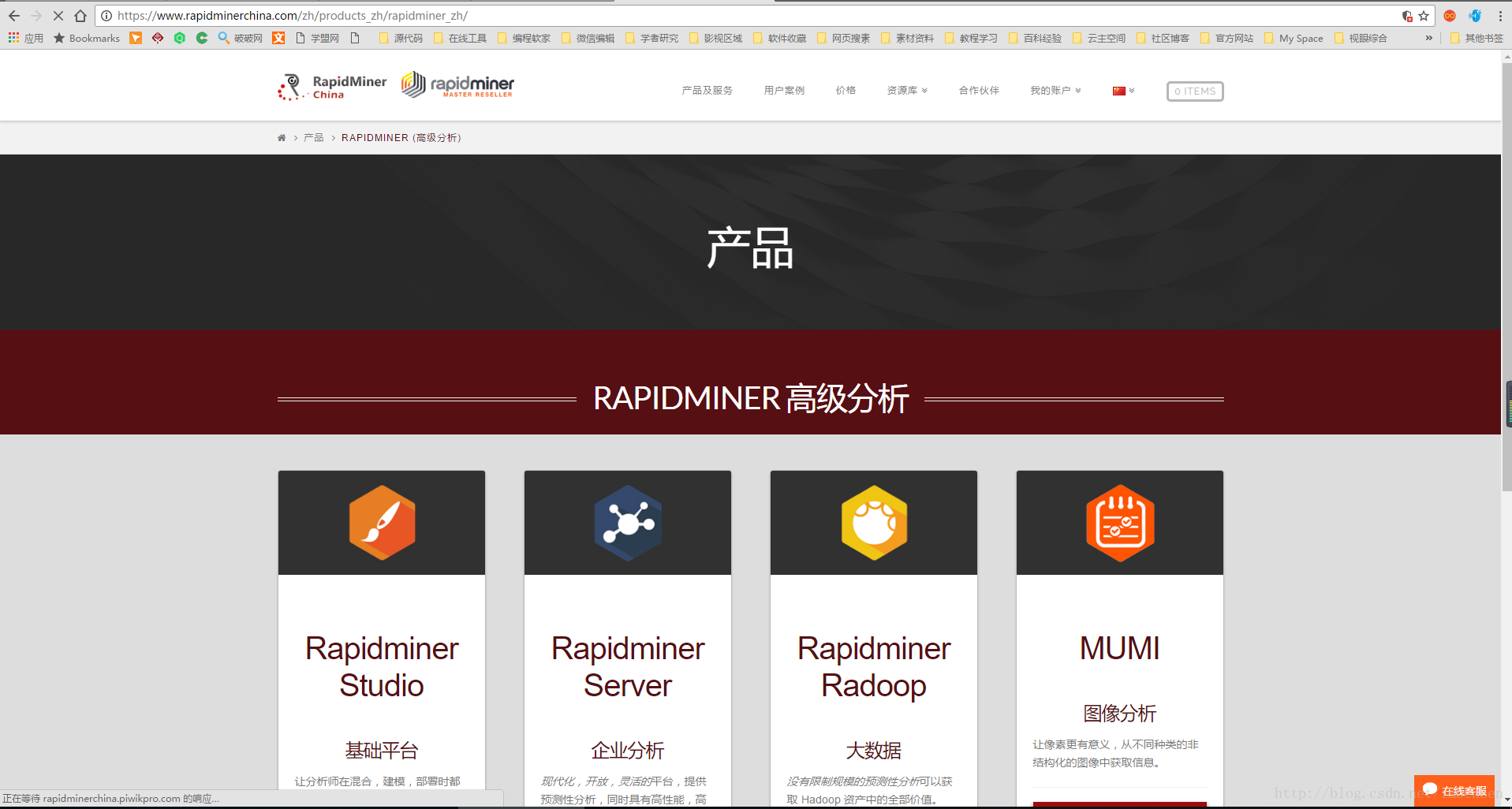Image resolution: width=1512 pixels, height=809 pixels.
Task: Open the 软件收藏 bookmark folder
Action: pos(779,38)
